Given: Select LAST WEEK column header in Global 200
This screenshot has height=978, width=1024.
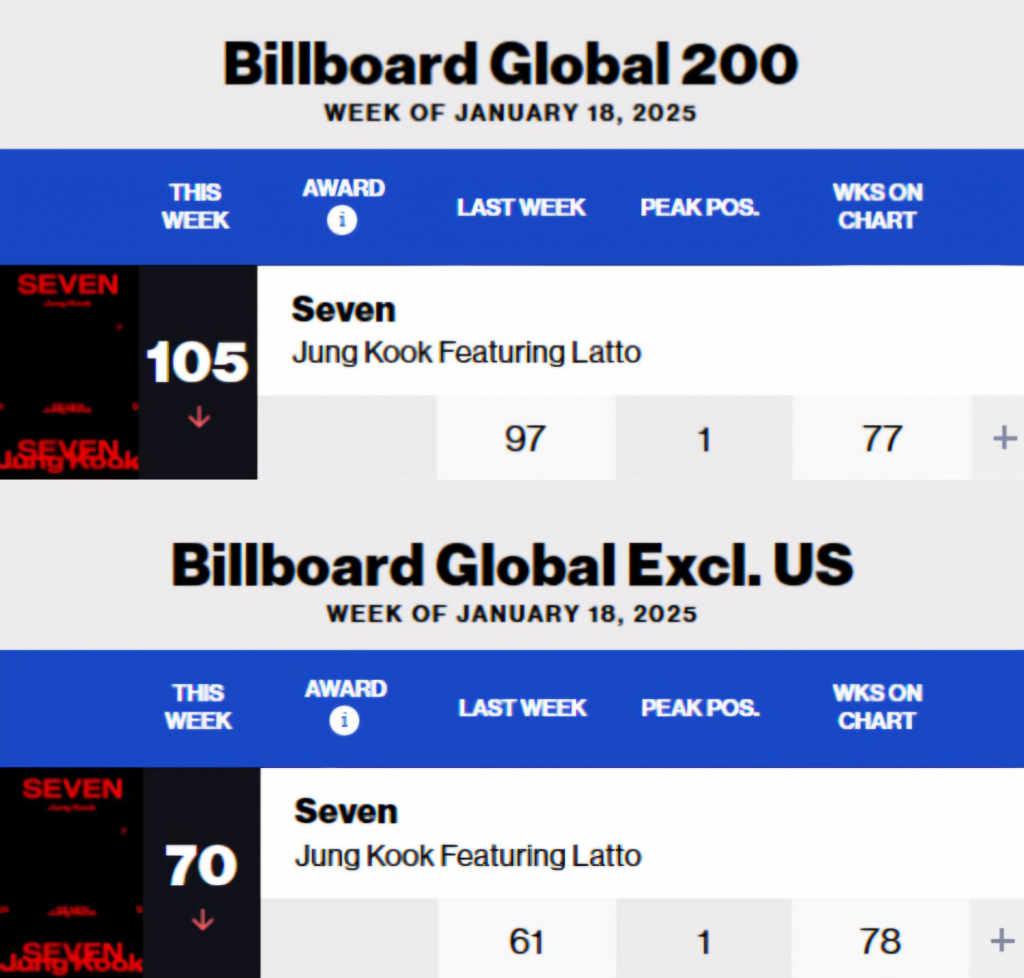Looking at the screenshot, I should tap(521, 208).
